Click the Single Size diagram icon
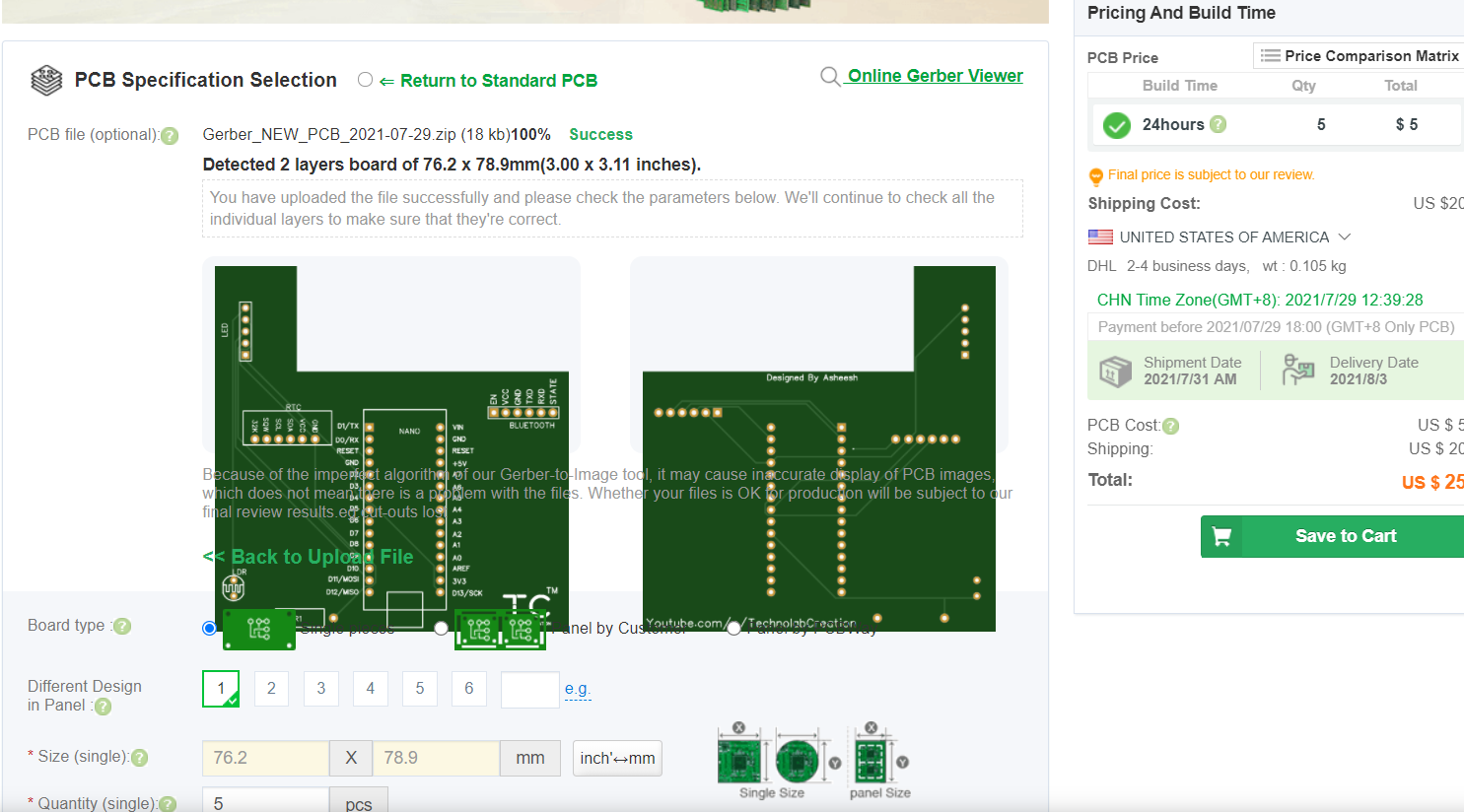Viewport: 1464px width, 812px height. pos(771,760)
